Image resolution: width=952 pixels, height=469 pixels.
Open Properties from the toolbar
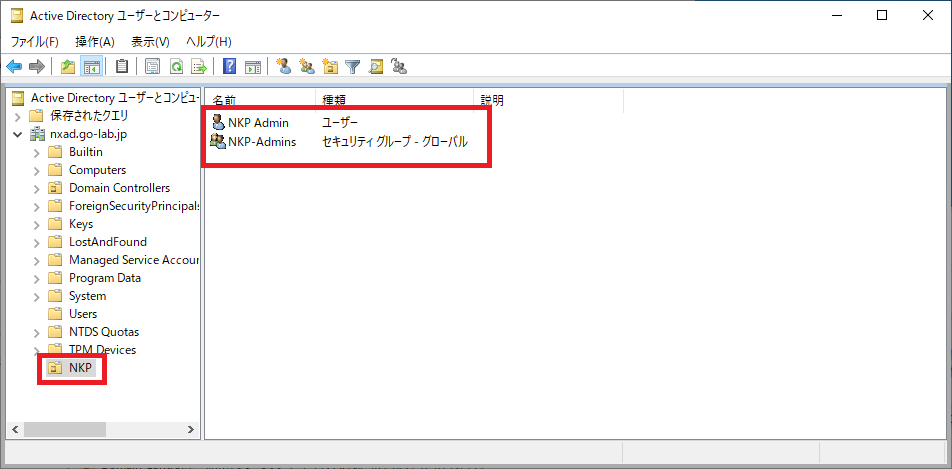pos(152,66)
